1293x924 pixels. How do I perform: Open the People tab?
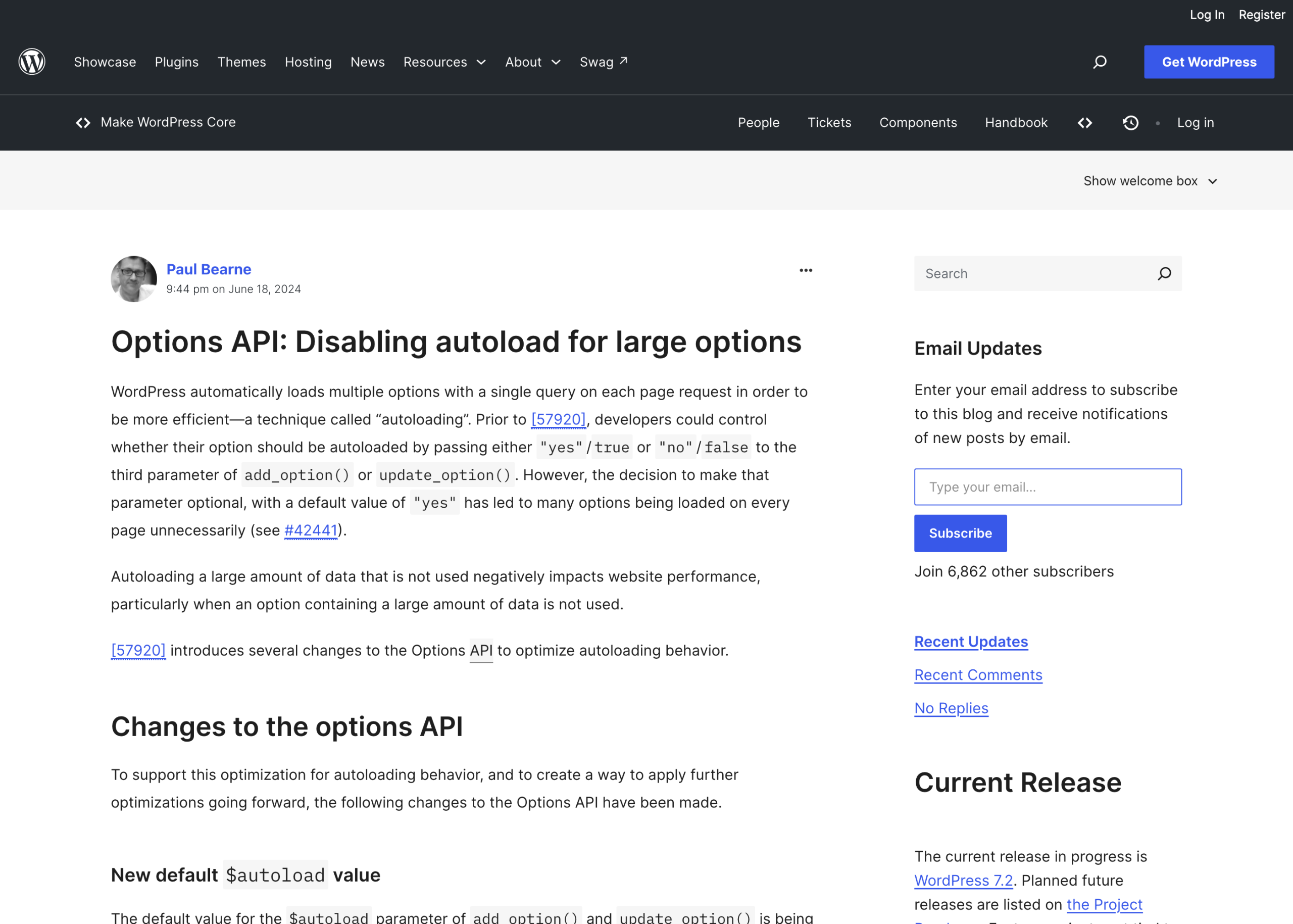point(759,122)
